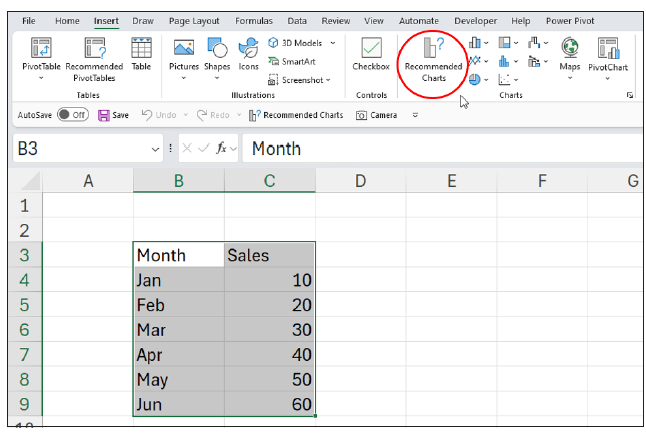This screenshot has width=646, height=447.
Task: Select column F header
Action: click(542, 180)
